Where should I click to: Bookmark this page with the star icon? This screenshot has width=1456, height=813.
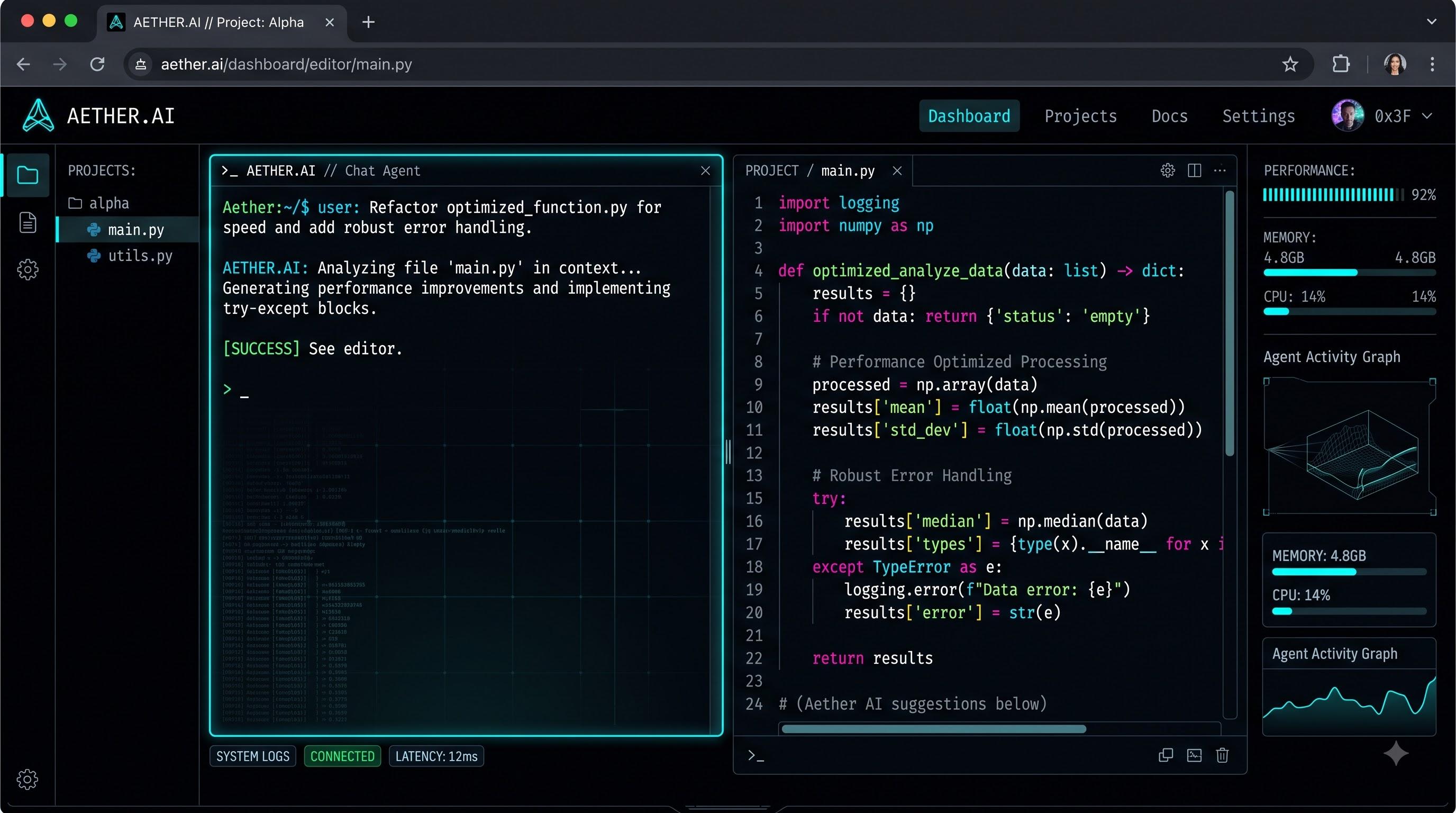1290,65
